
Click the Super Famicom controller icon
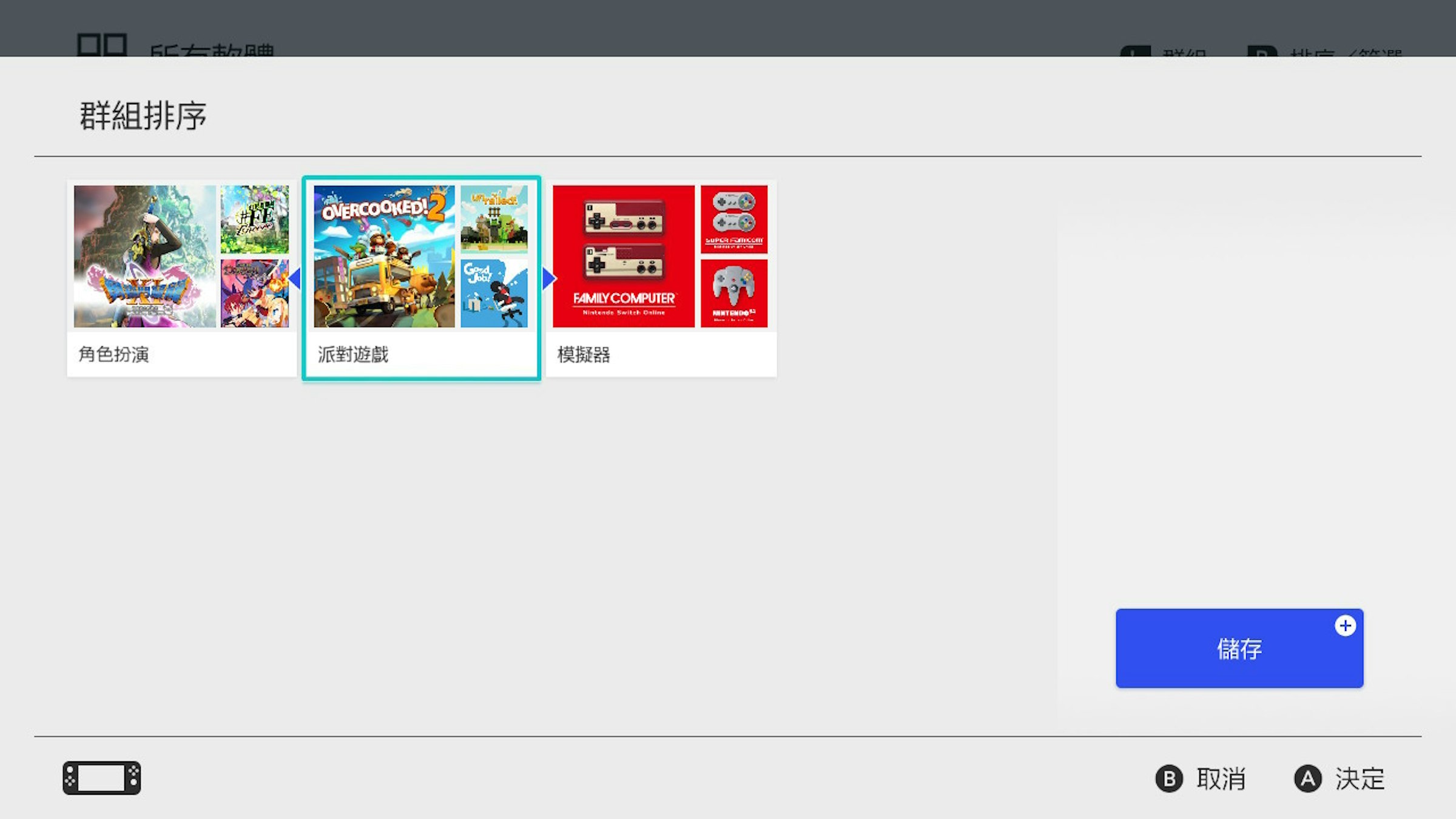[734, 218]
